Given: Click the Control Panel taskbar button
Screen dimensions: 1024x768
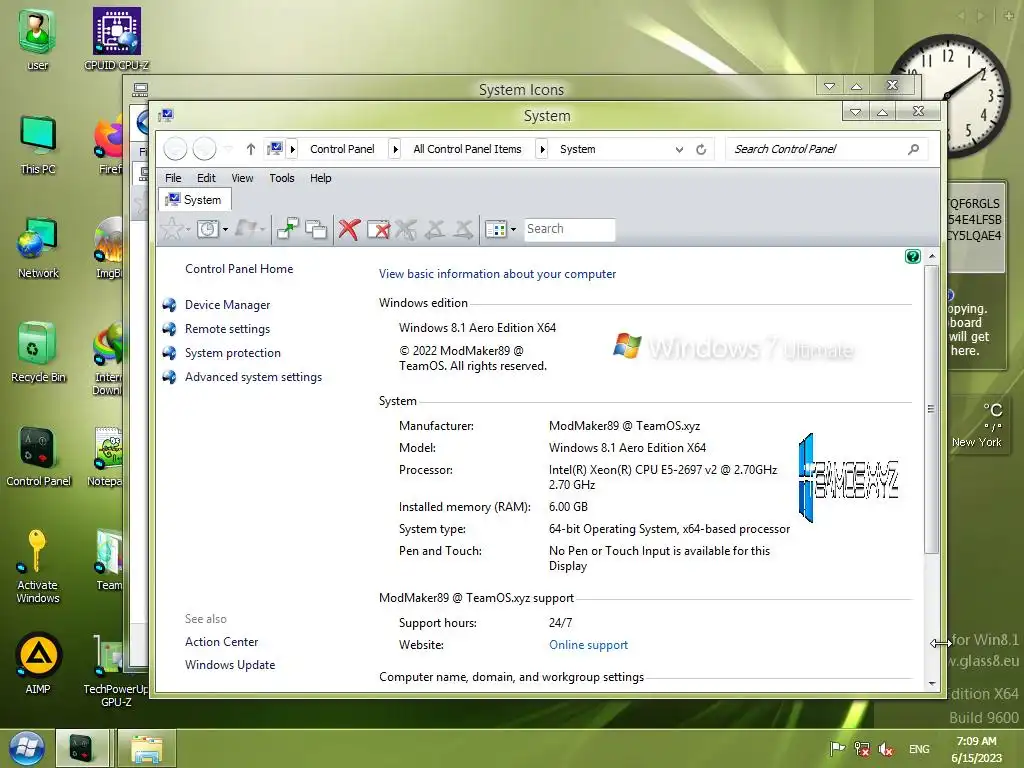Looking at the screenshot, I should pos(82,748).
